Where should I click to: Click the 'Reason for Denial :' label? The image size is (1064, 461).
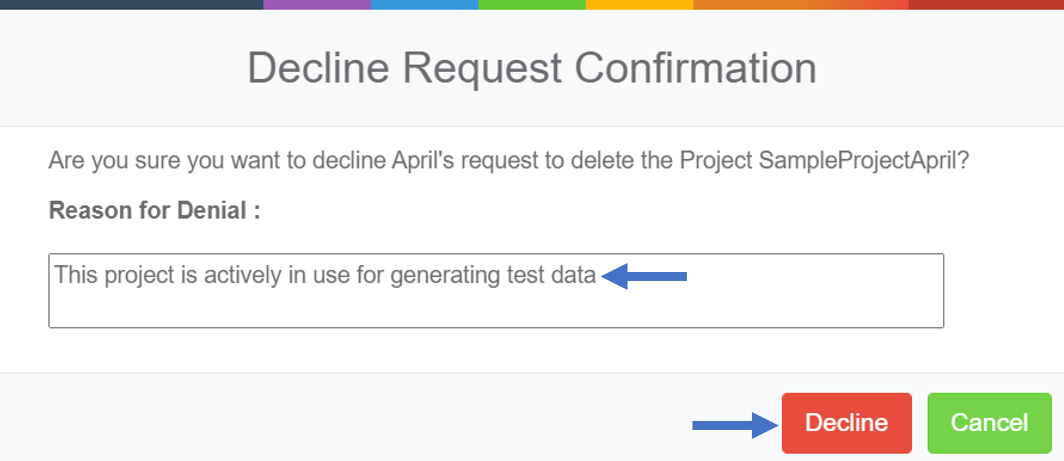tap(155, 211)
